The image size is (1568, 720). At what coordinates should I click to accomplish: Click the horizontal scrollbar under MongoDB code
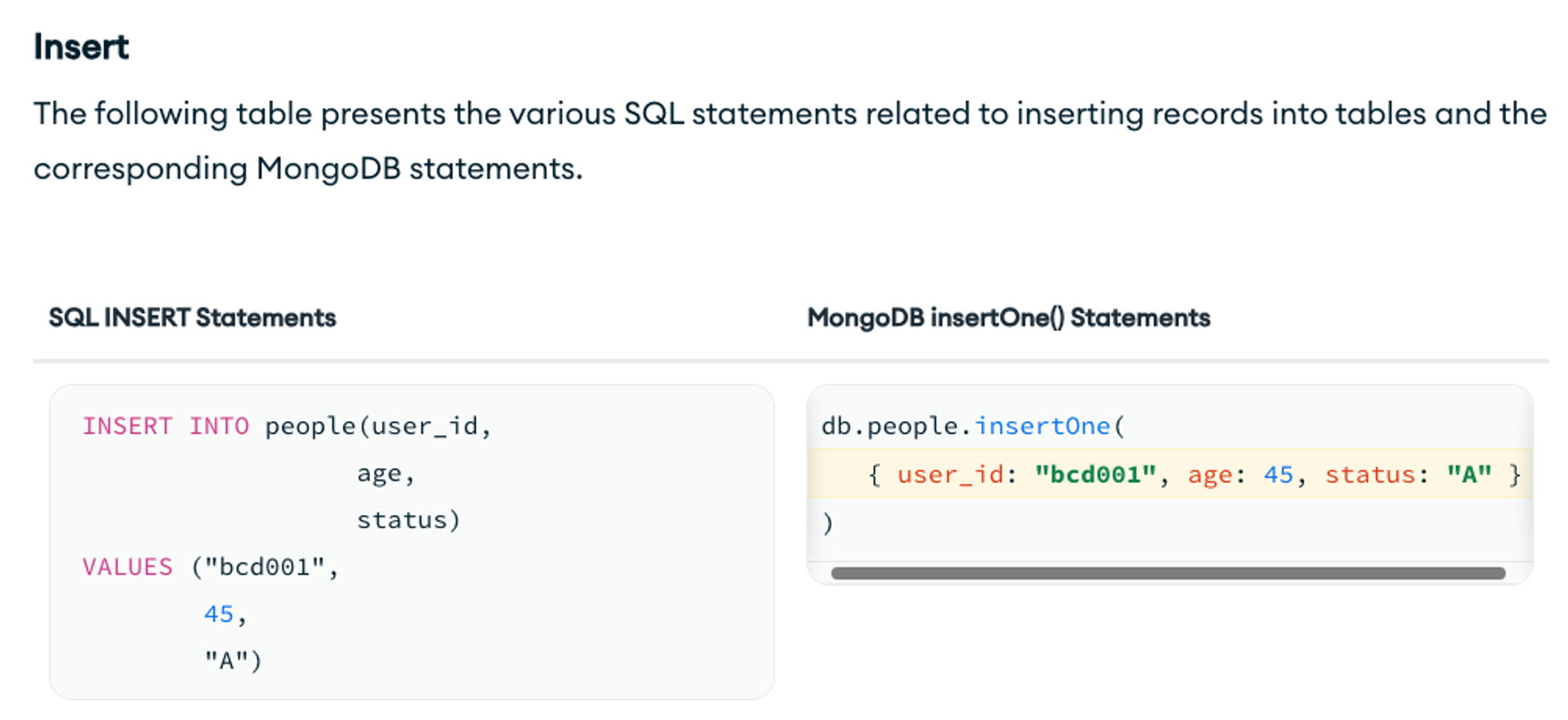1167,573
